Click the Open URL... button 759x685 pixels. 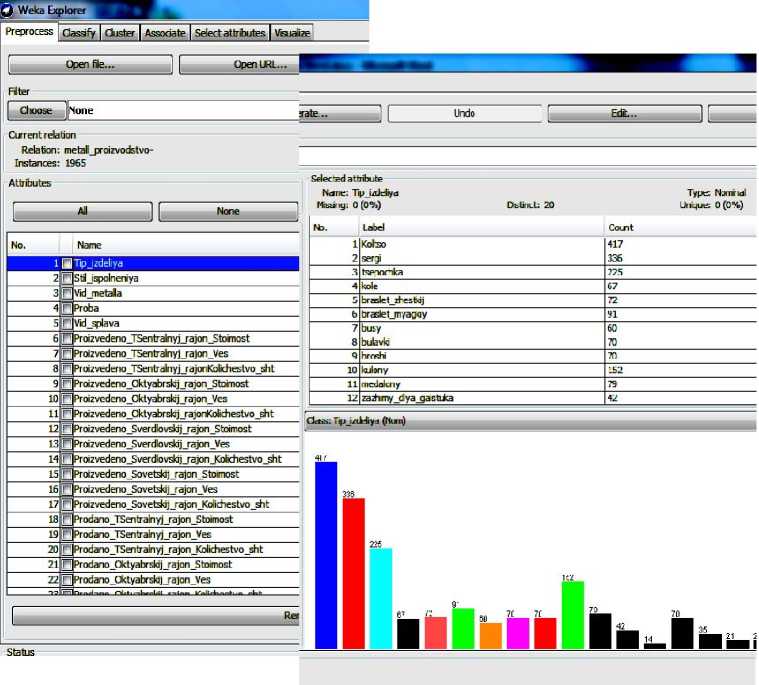pyautogui.click(x=239, y=64)
